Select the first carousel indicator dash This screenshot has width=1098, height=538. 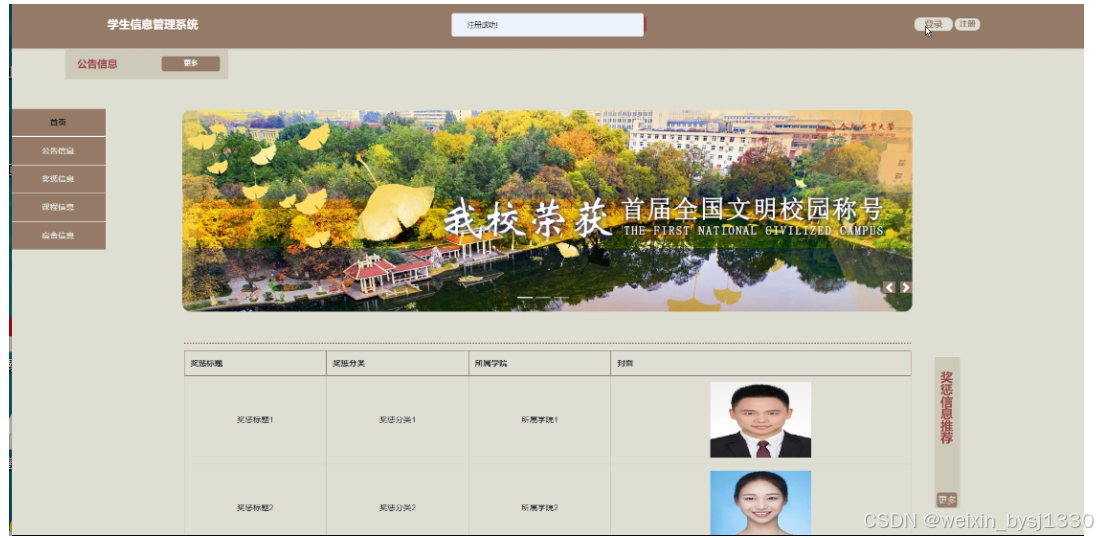click(x=524, y=298)
